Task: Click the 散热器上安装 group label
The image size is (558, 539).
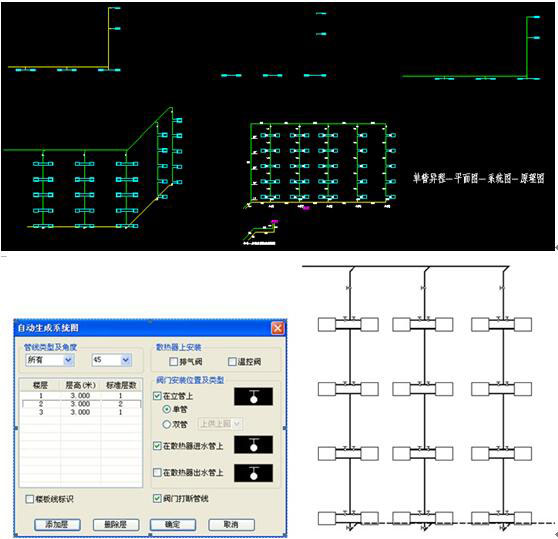Action: click(x=179, y=347)
